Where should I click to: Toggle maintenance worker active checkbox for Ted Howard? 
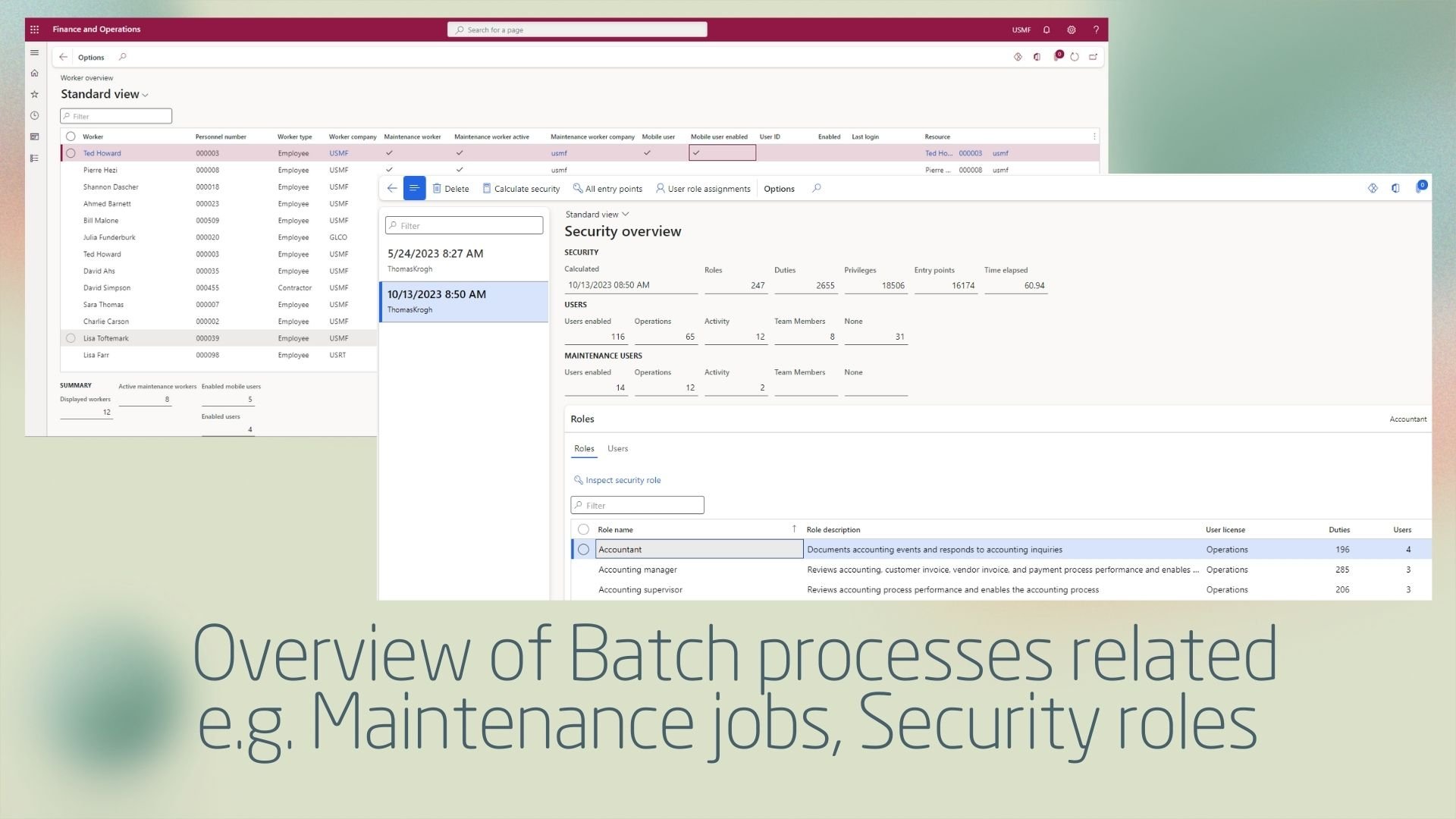click(459, 152)
